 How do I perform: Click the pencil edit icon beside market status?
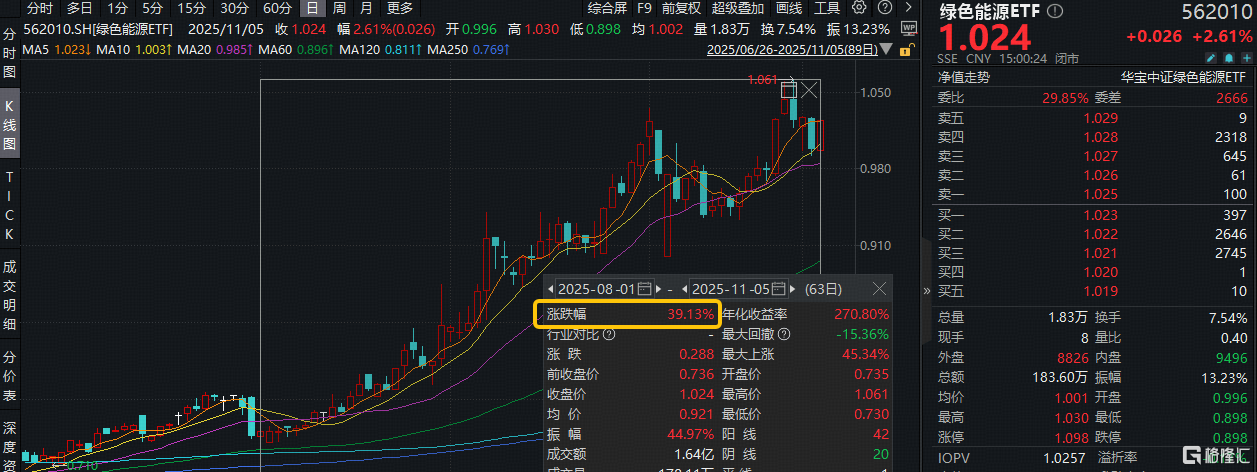[1212, 58]
